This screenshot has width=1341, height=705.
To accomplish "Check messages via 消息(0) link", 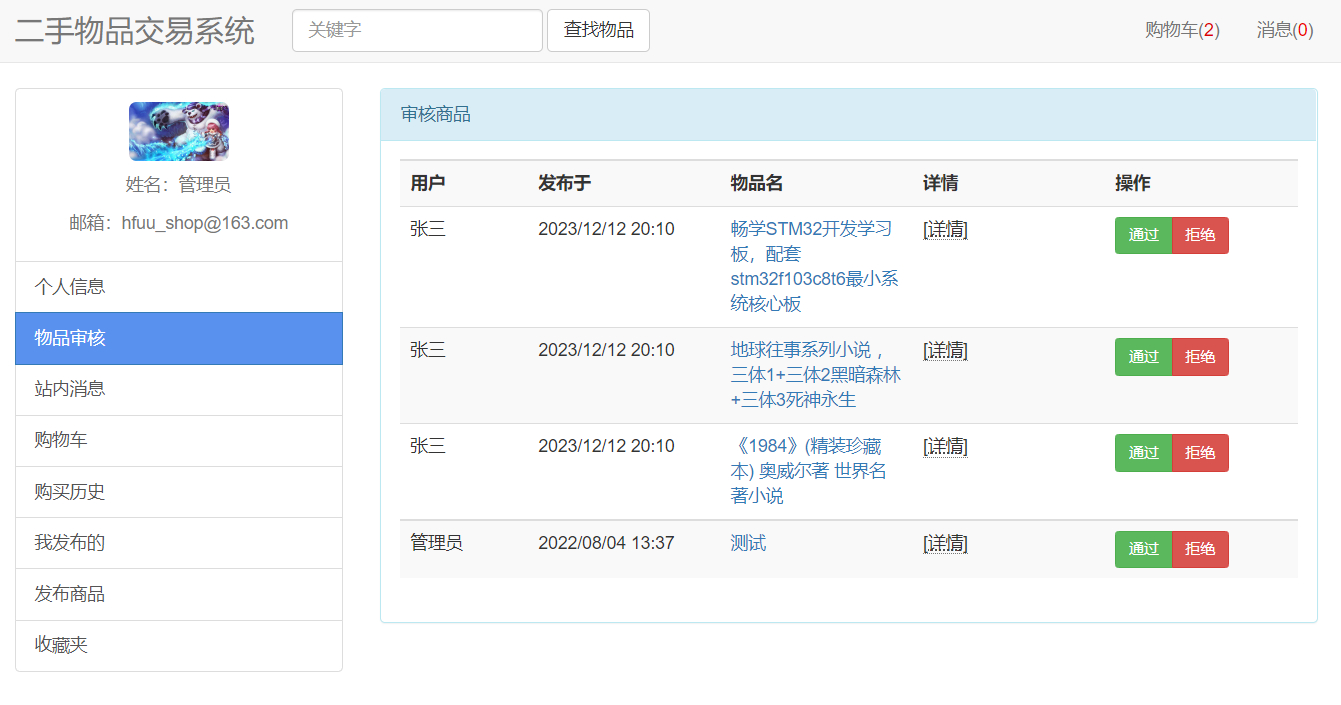I will [x=1283, y=30].
